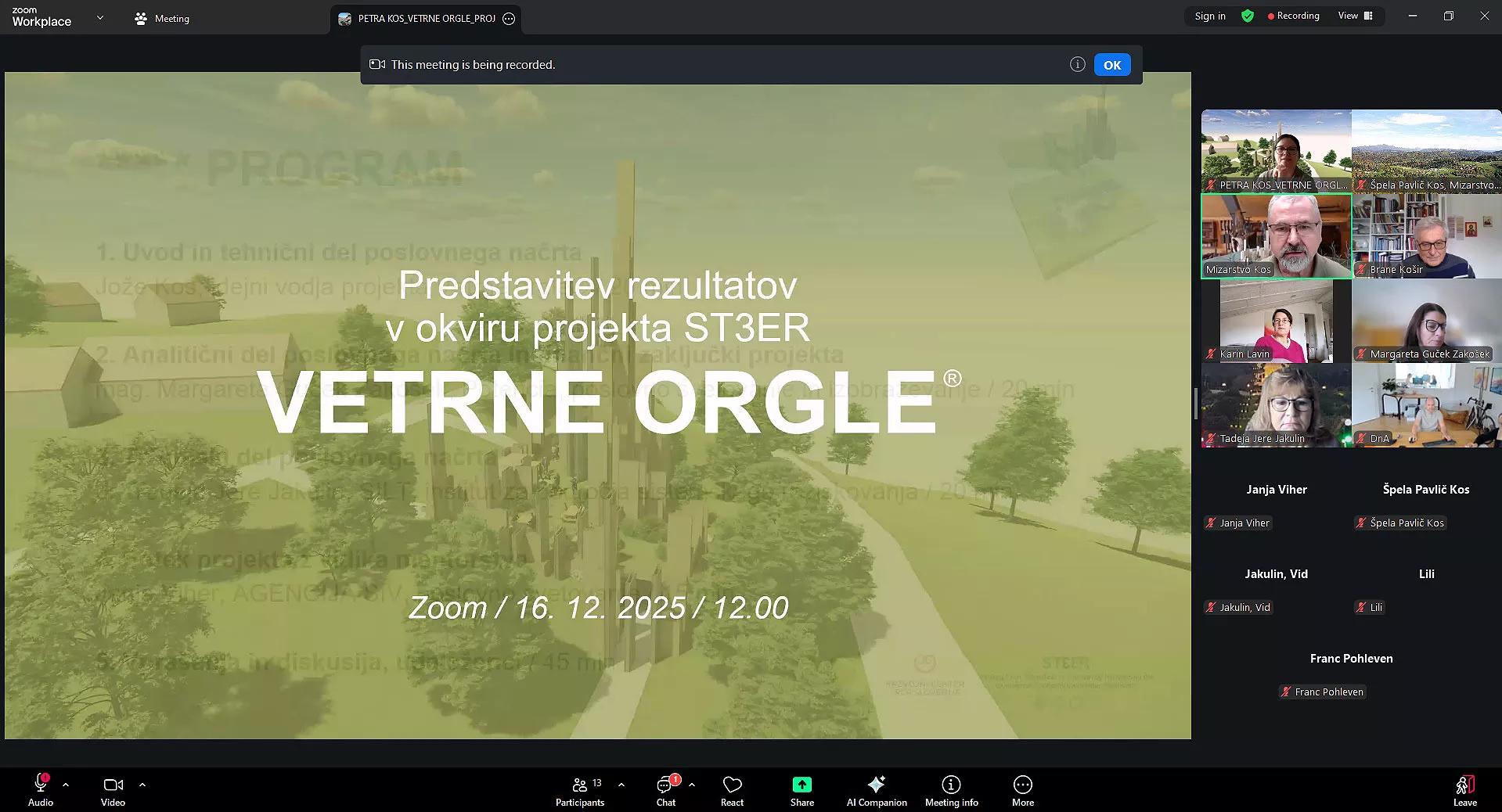Screen dimensions: 1502x812
Task: Expand audio settings chevron
Action: [x=66, y=785]
